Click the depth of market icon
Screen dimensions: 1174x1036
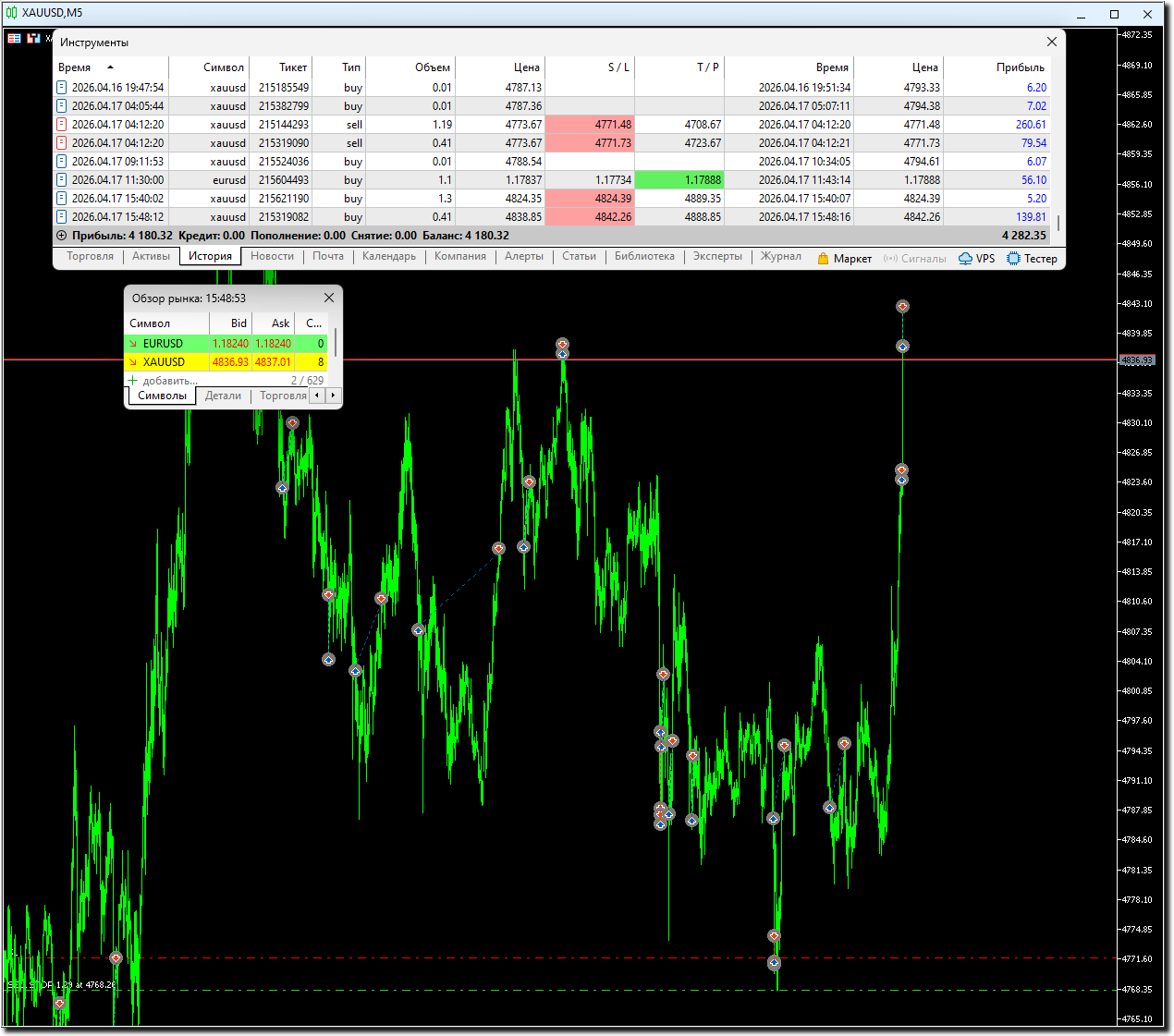tap(34, 38)
